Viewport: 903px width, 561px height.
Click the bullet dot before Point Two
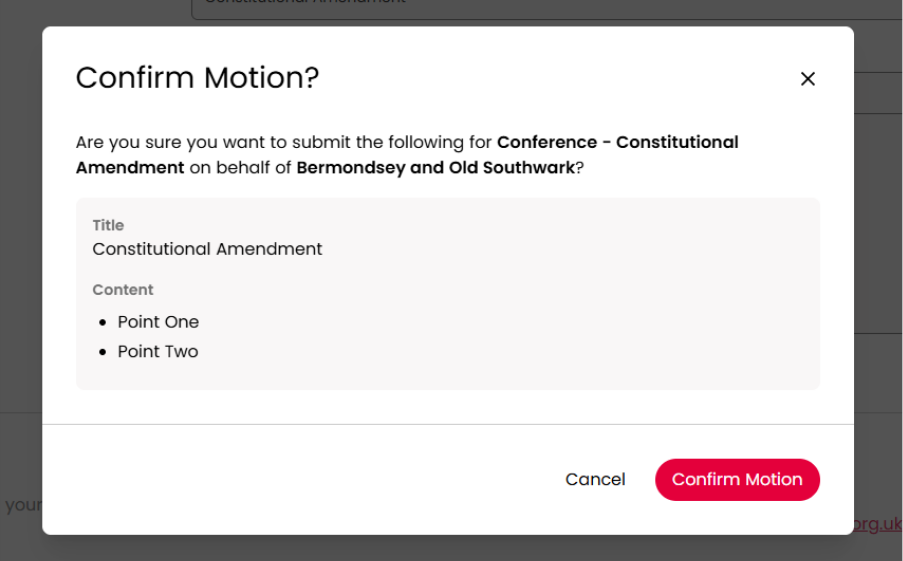coord(102,352)
